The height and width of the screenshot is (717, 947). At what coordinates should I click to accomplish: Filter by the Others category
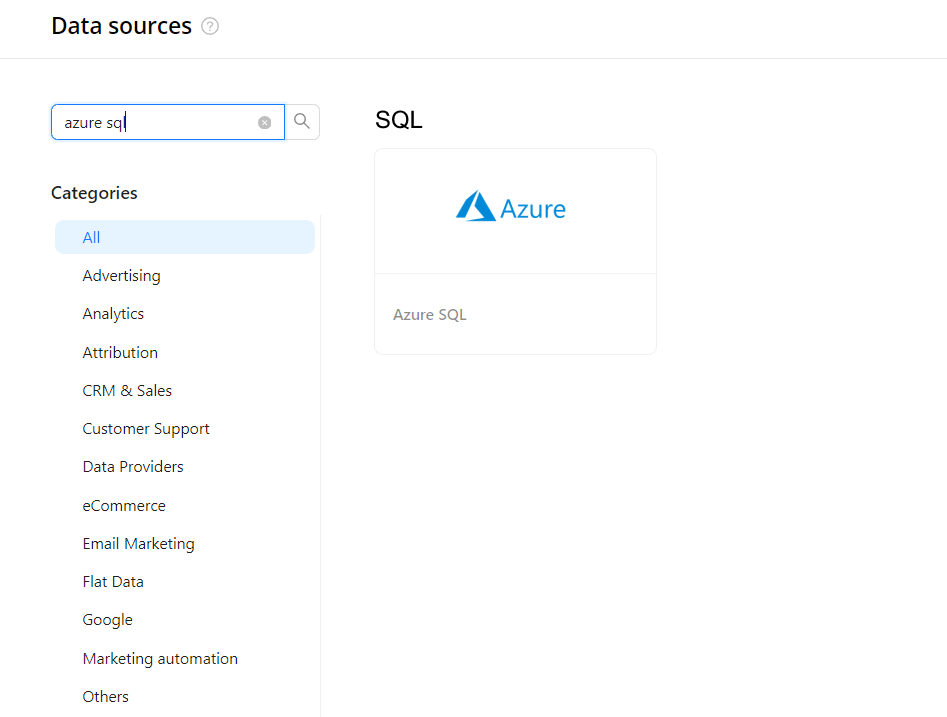pos(106,696)
